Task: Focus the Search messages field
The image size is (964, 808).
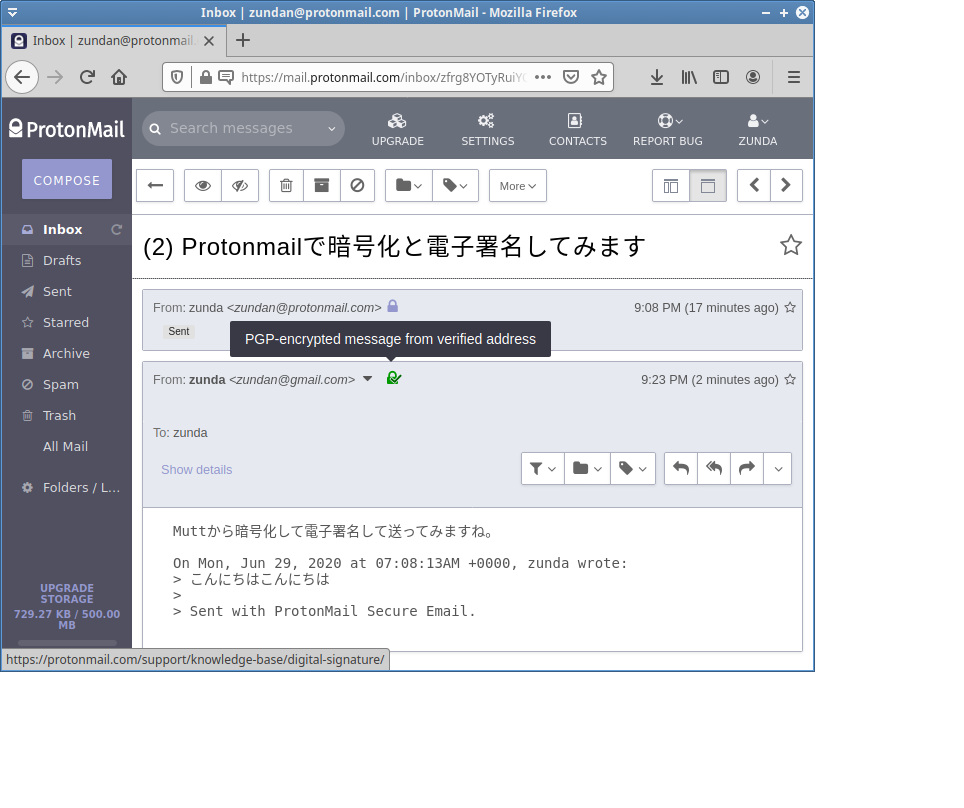Action: [x=243, y=129]
